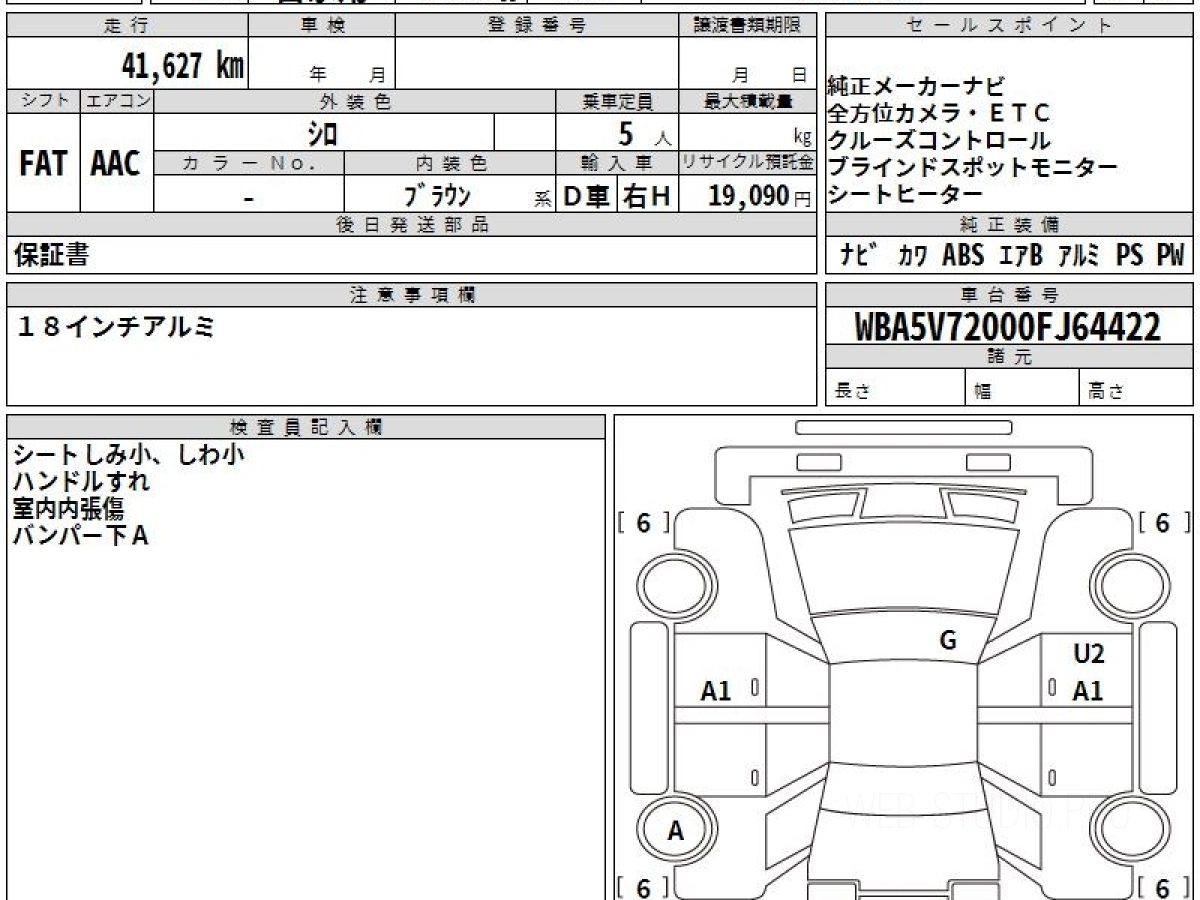Click the 走行 header label
Screen dimensions: 1200x900
click(126, 26)
